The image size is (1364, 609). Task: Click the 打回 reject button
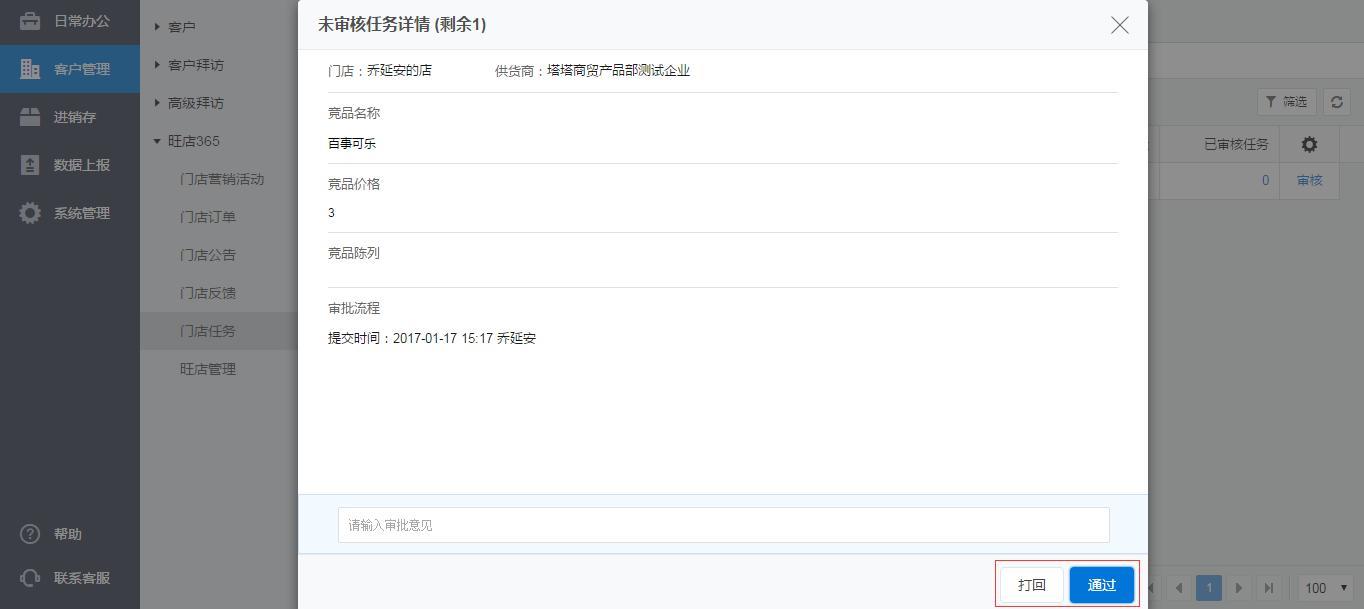(1032, 585)
